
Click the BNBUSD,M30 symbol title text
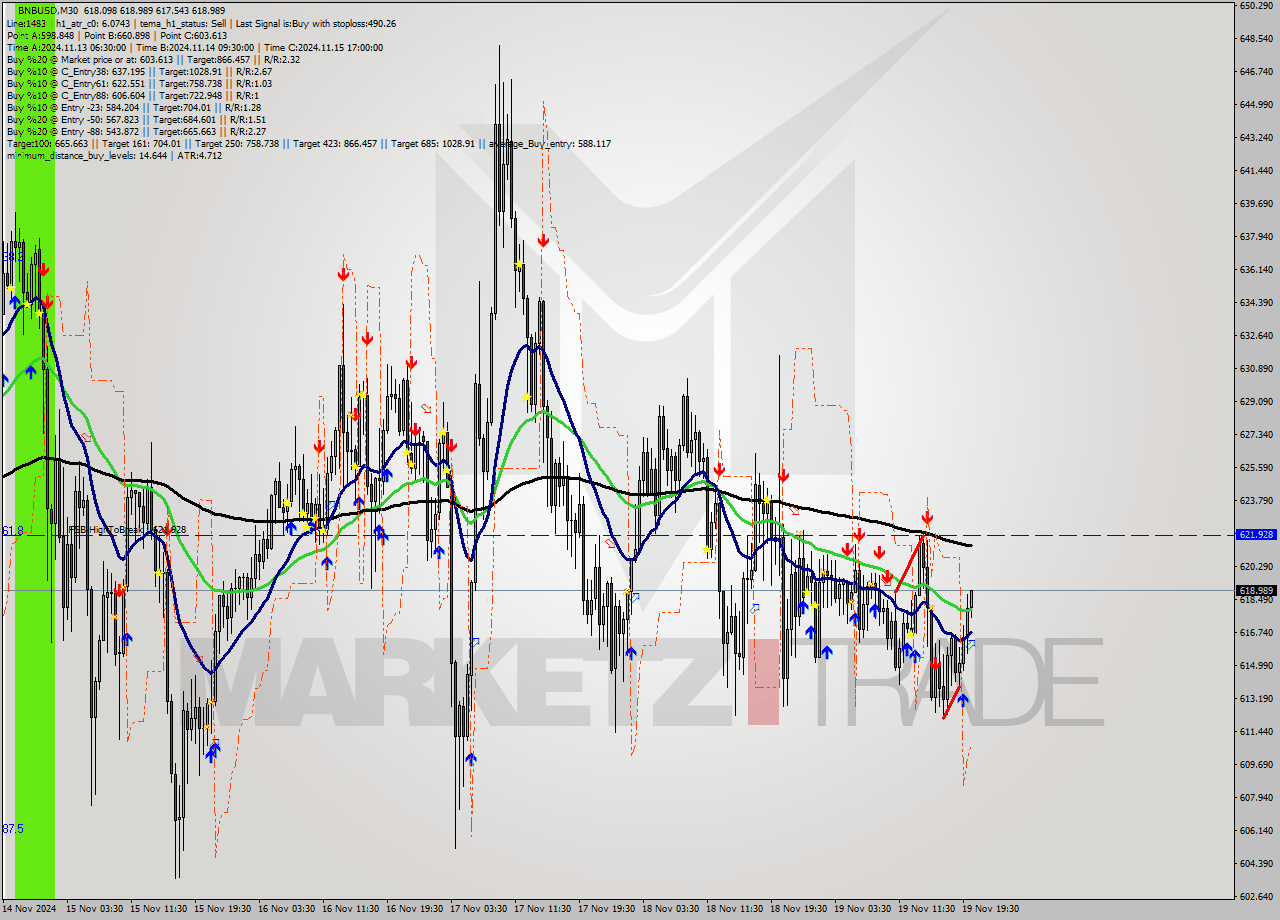47,9
